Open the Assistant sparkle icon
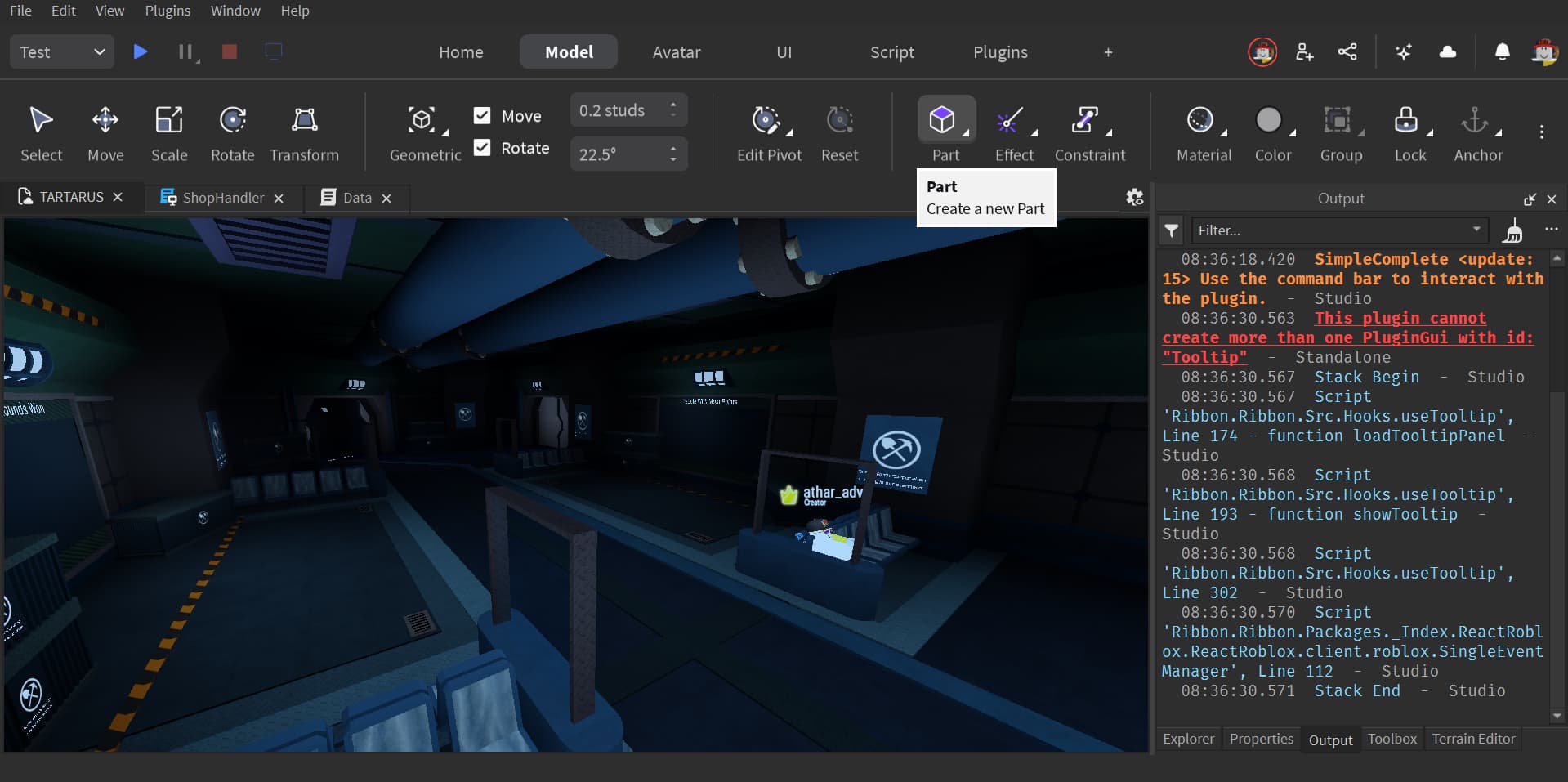1568x782 pixels. (x=1404, y=52)
